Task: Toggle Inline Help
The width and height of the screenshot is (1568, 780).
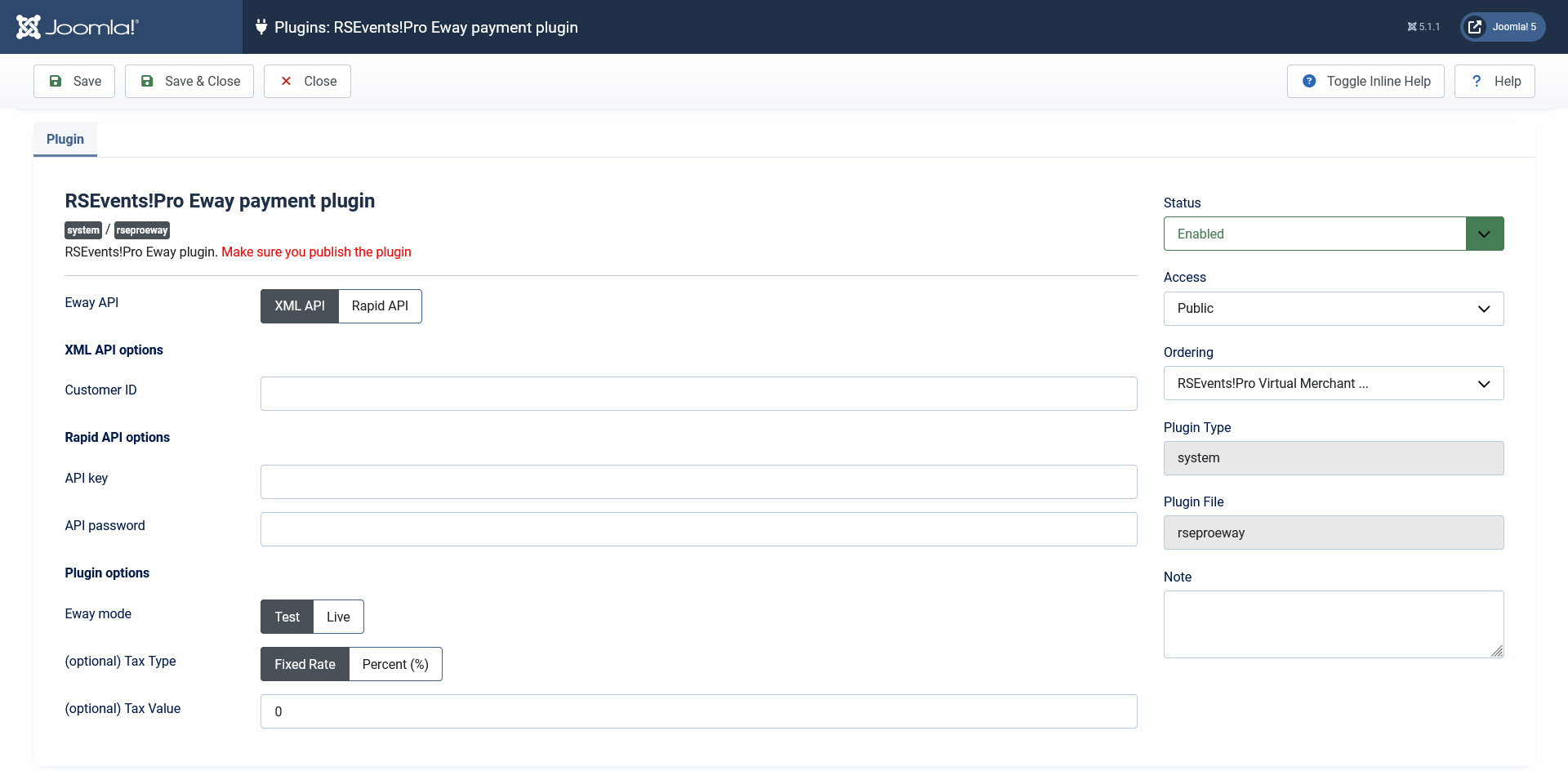Action: coord(1365,81)
